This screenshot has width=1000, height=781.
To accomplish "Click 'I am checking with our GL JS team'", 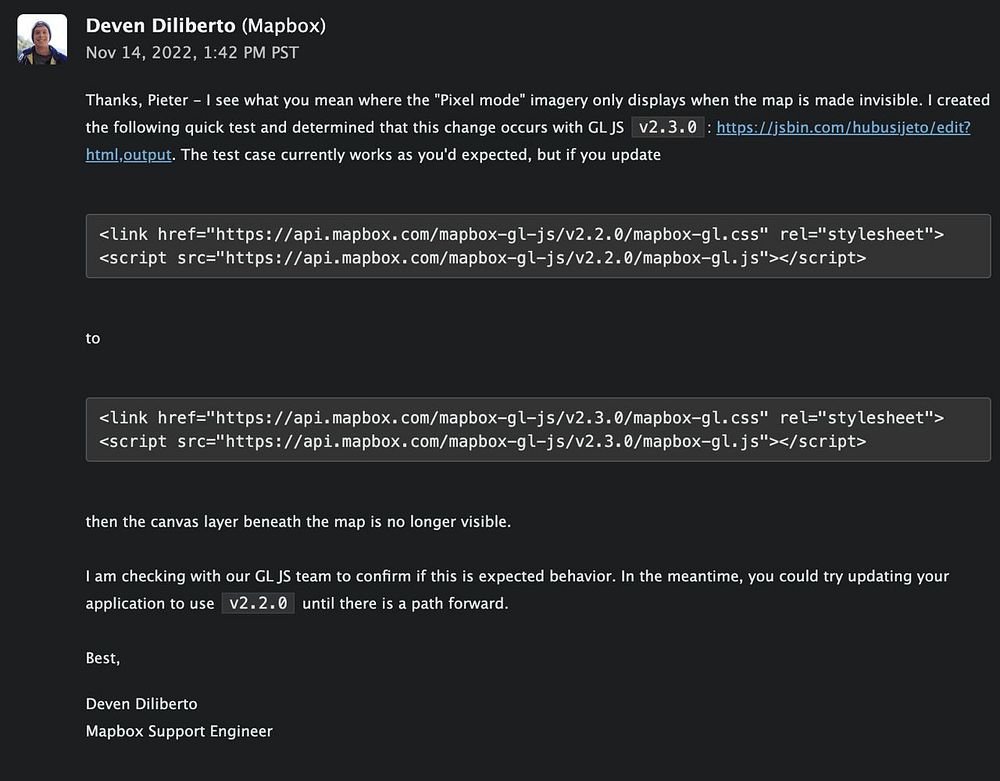I will coord(210,576).
